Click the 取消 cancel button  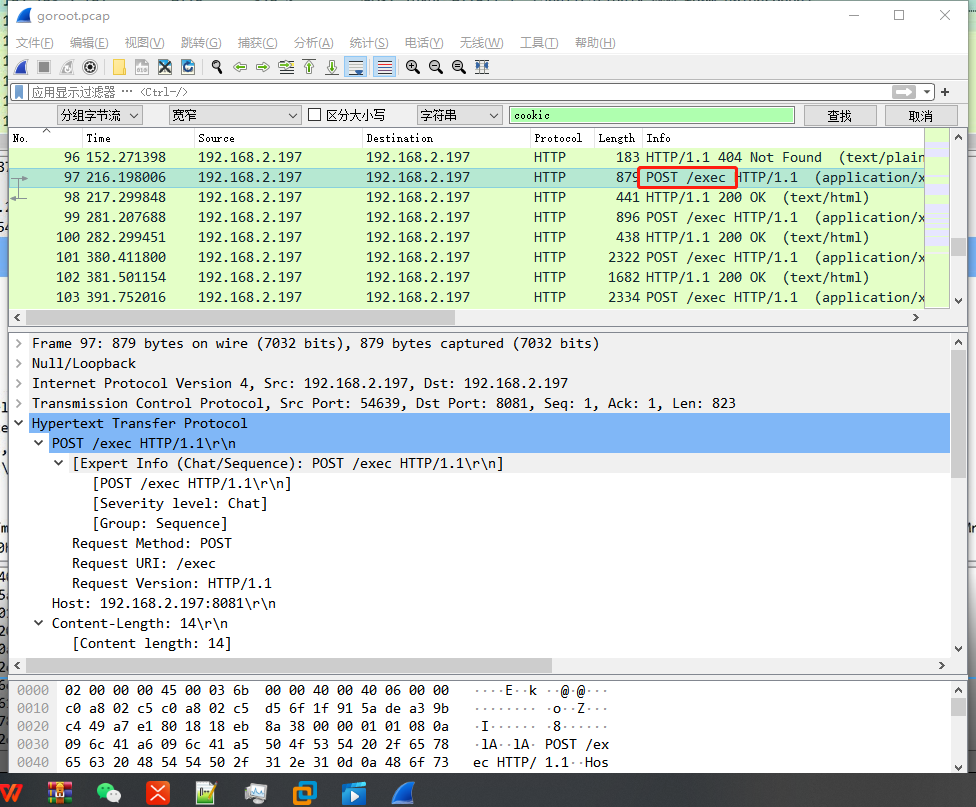[x=921, y=116]
